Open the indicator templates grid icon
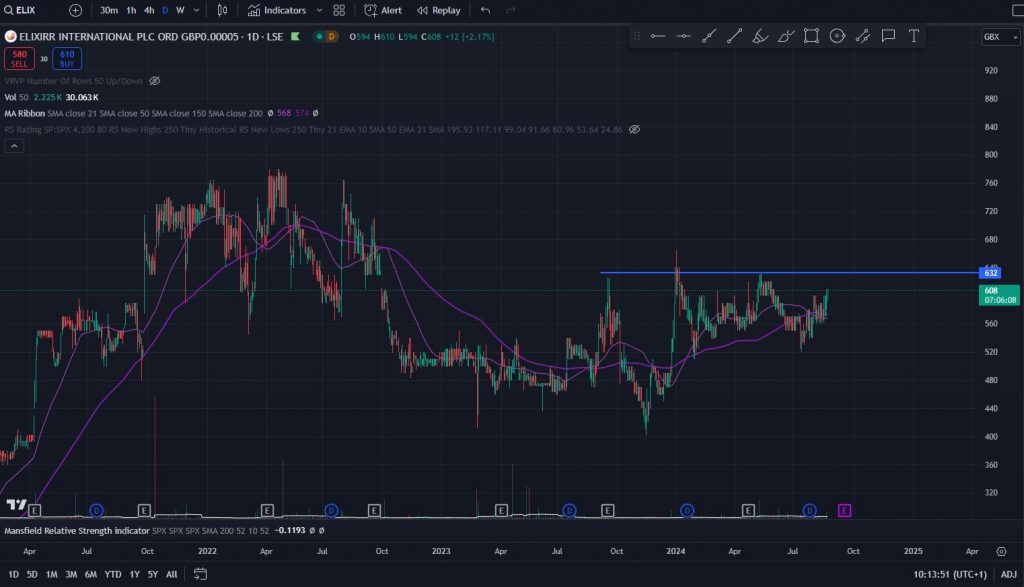 click(339, 10)
